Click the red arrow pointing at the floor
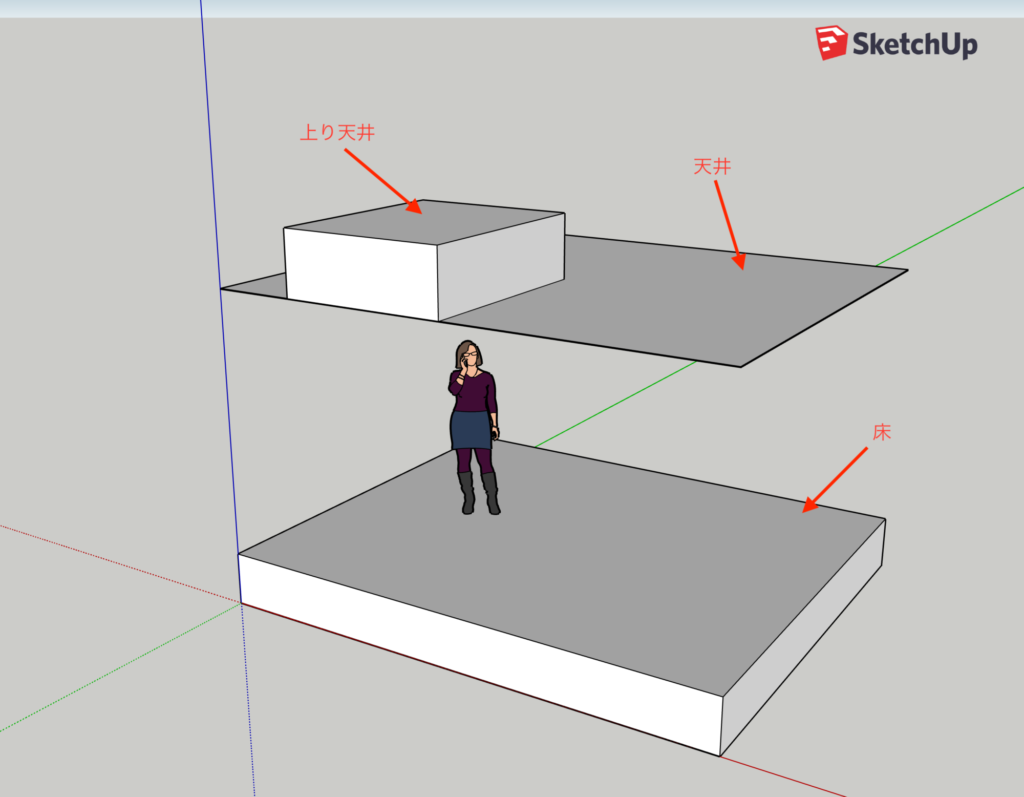The width and height of the screenshot is (1024, 797). click(x=835, y=480)
